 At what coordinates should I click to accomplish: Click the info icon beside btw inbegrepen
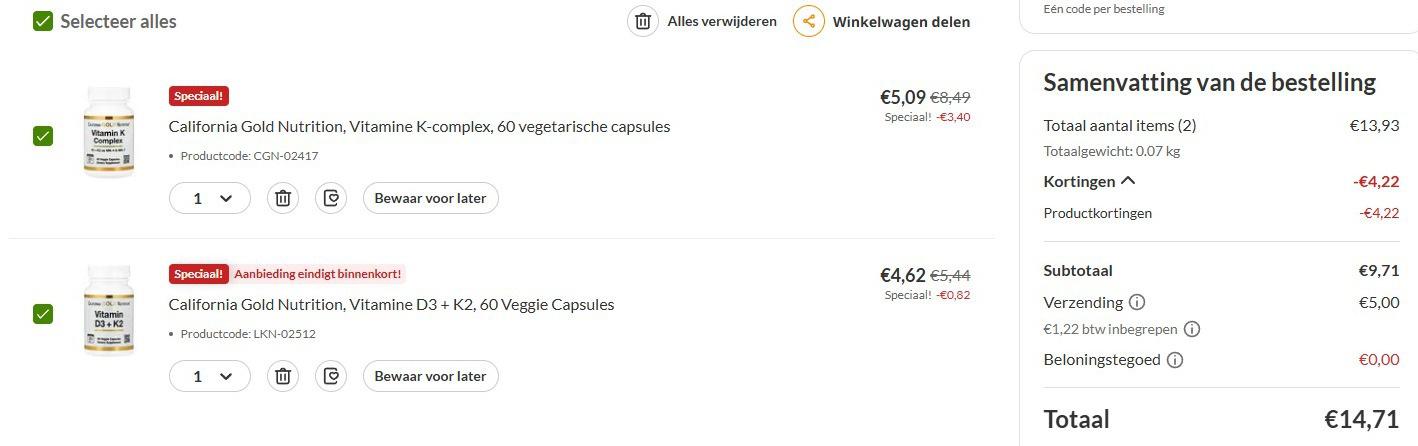(1192, 329)
